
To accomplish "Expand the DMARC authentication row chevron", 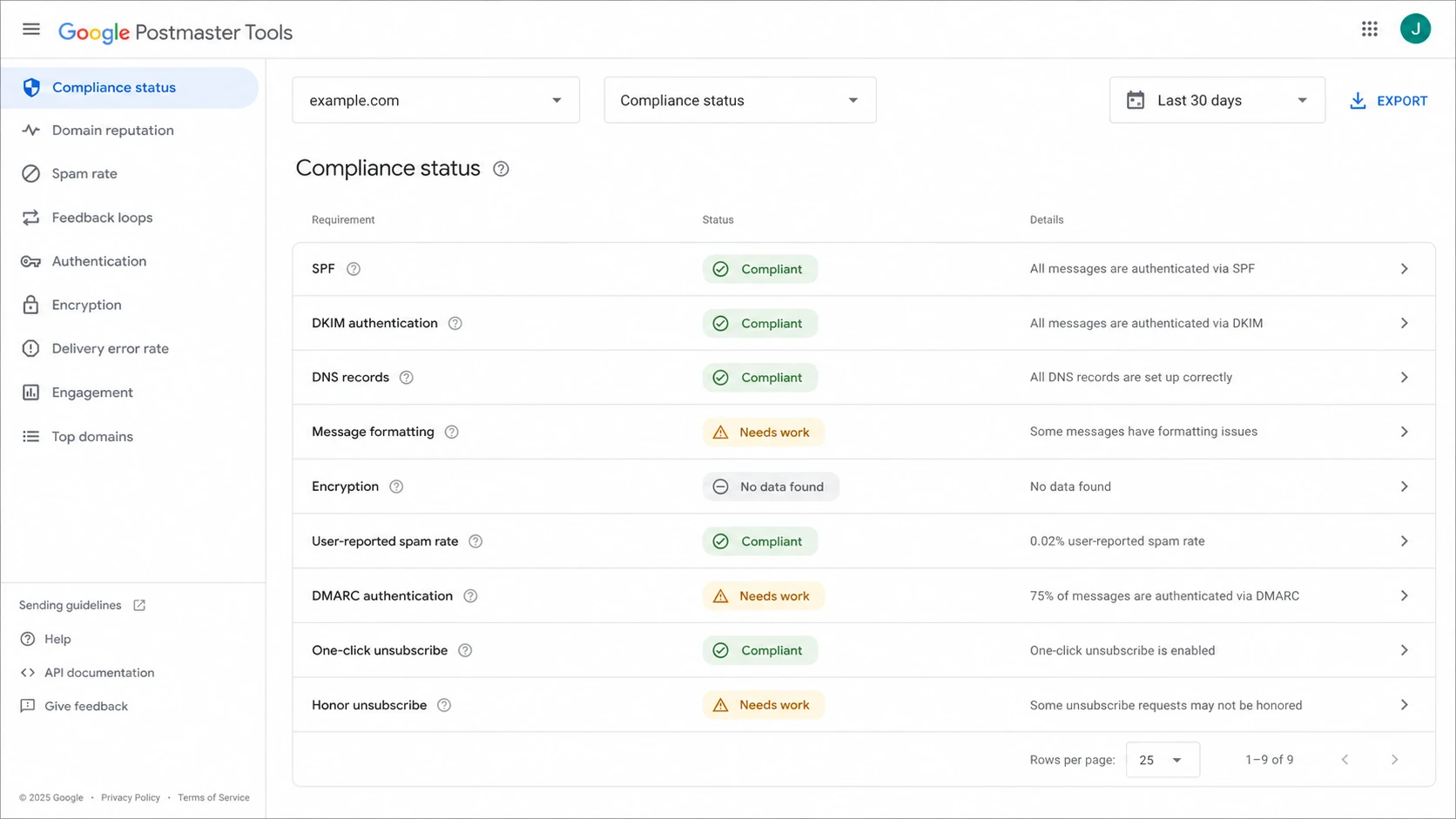I will (x=1404, y=596).
